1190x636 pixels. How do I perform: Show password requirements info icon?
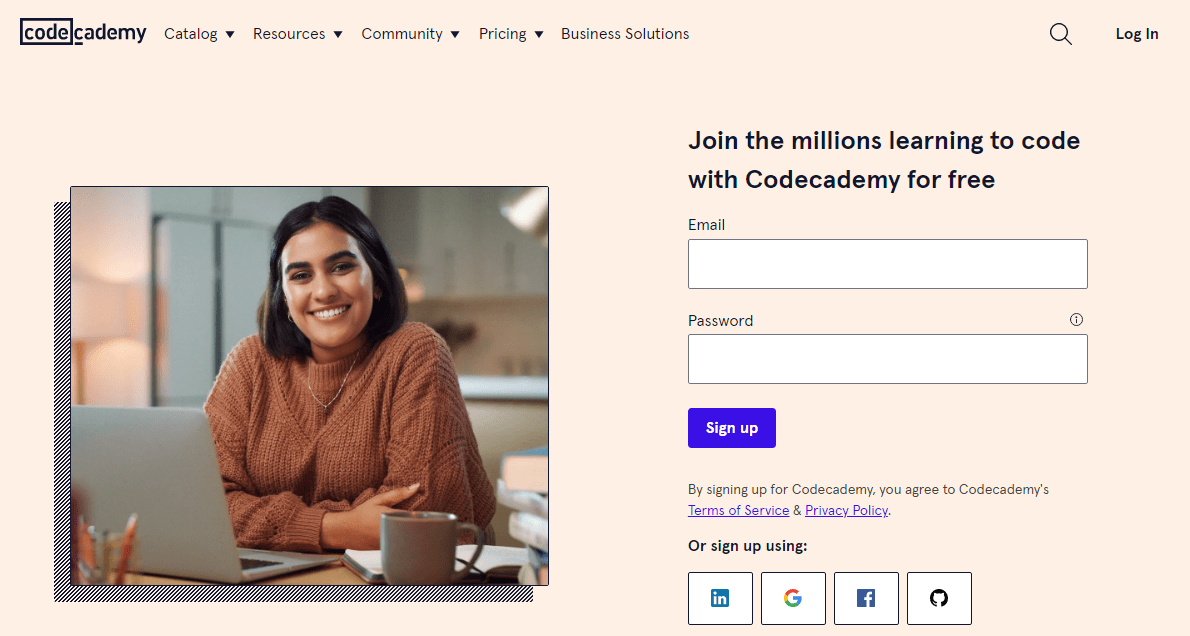click(1076, 320)
